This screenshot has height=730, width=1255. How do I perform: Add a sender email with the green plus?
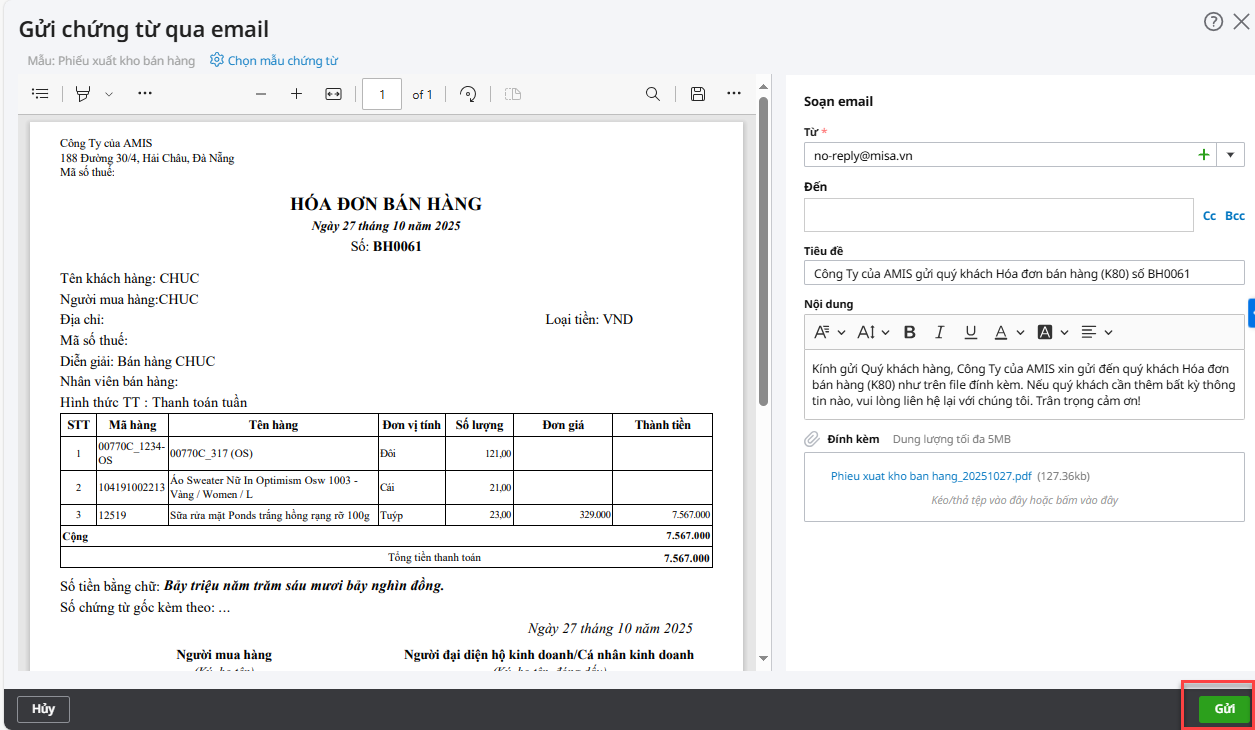(1203, 155)
